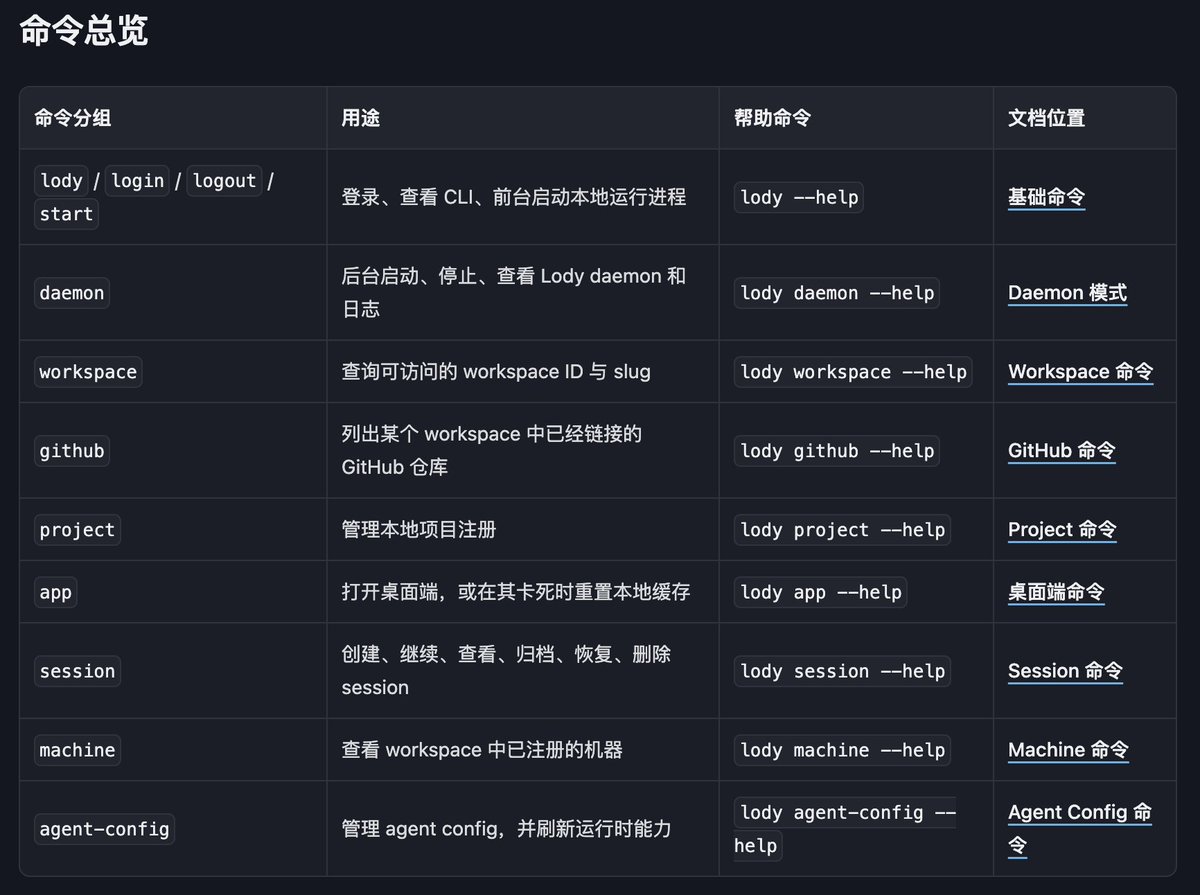This screenshot has width=1200, height=895.
Task: Click the 管理 agent config description
Action: point(506,829)
